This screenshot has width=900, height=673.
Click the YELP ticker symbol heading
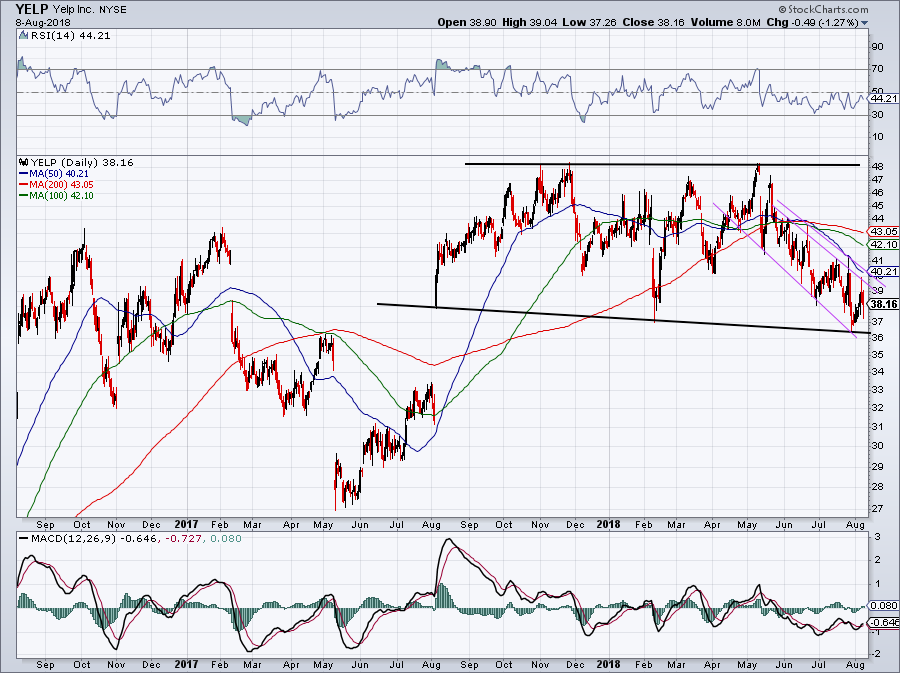tap(32, 9)
